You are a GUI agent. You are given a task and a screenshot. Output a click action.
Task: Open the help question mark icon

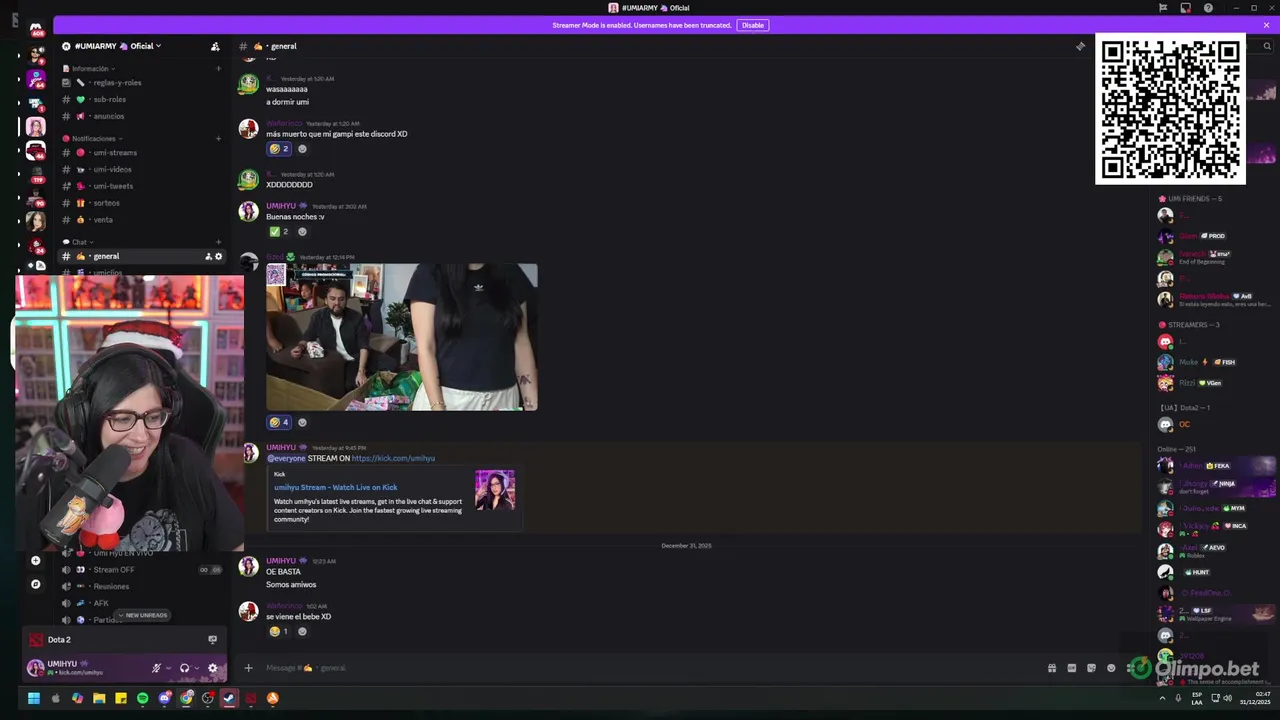tap(1208, 8)
